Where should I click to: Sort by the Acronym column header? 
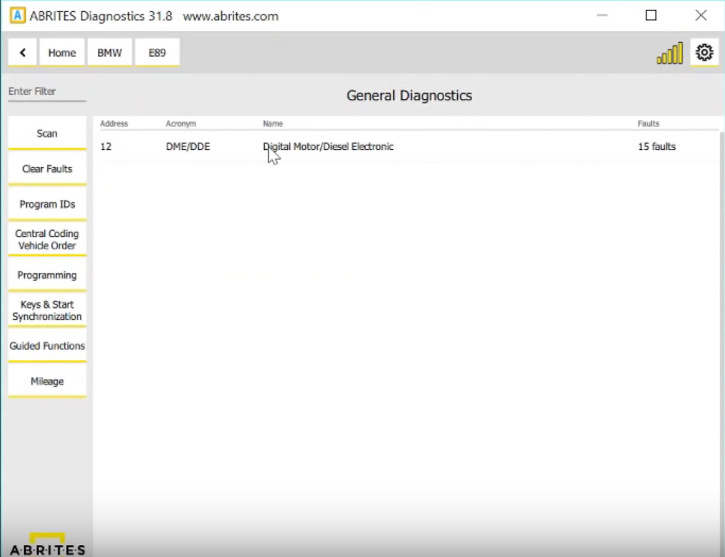181,123
